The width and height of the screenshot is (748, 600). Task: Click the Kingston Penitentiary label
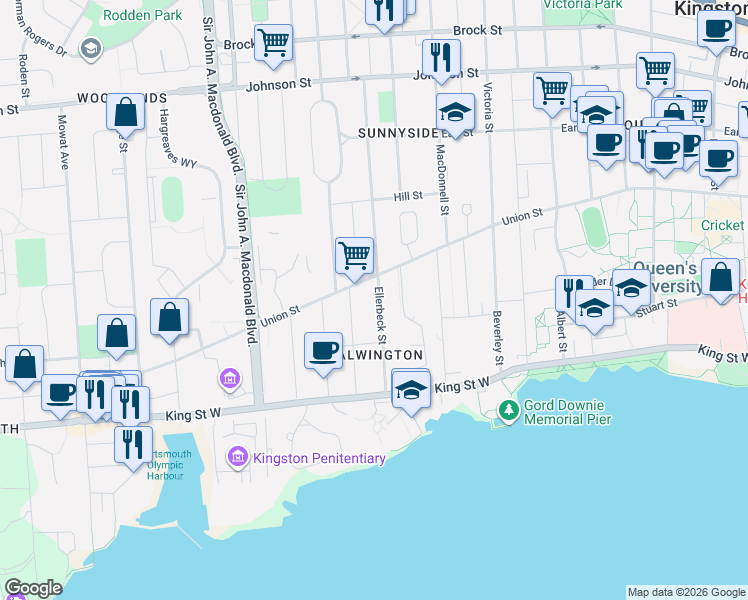point(319,458)
